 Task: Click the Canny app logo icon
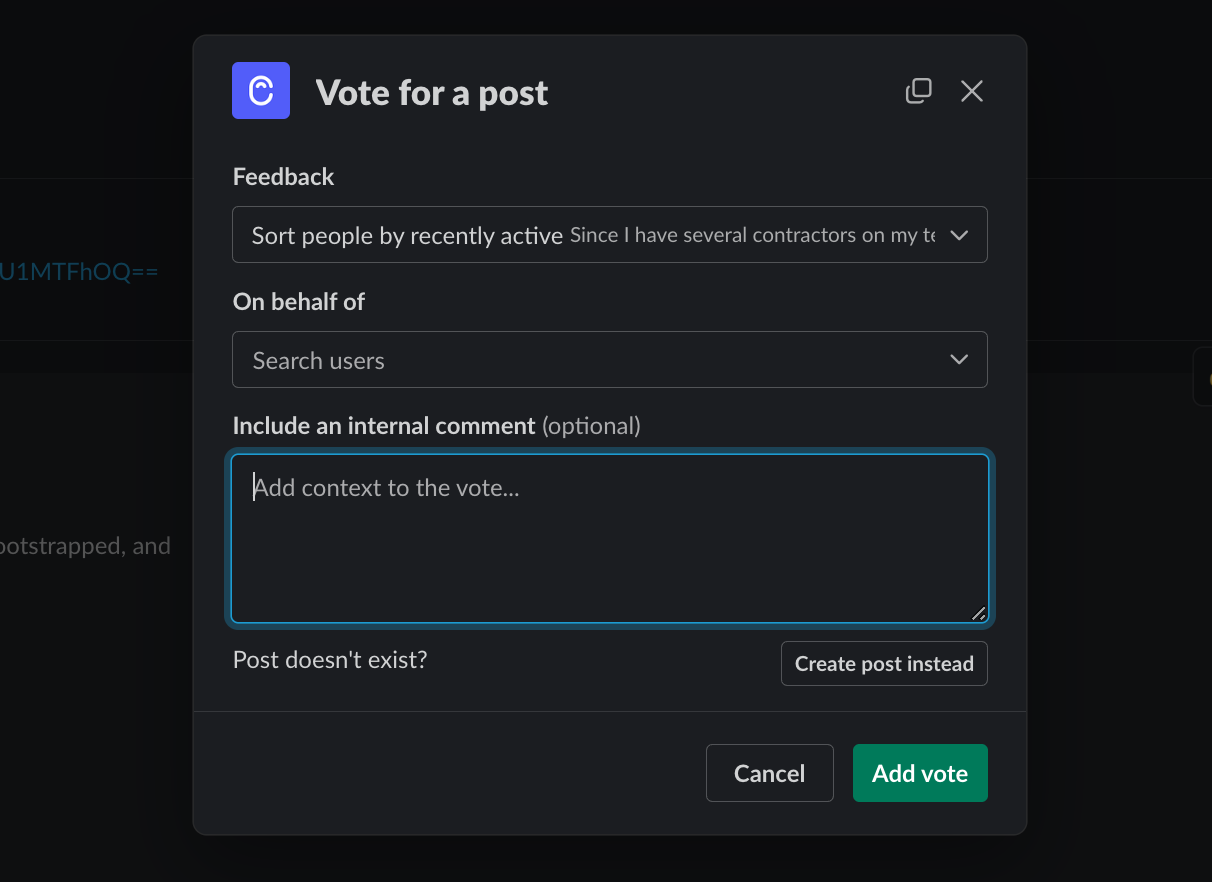click(x=261, y=91)
